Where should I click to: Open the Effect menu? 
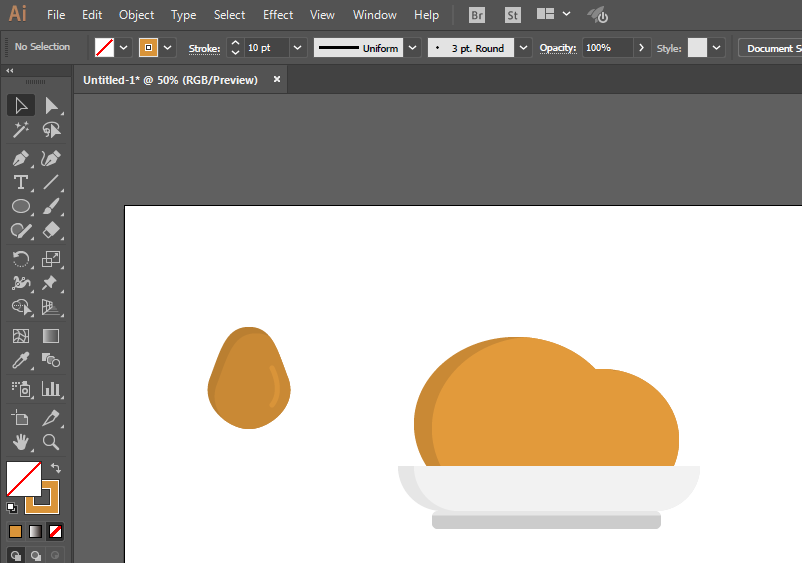pyautogui.click(x=278, y=15)
